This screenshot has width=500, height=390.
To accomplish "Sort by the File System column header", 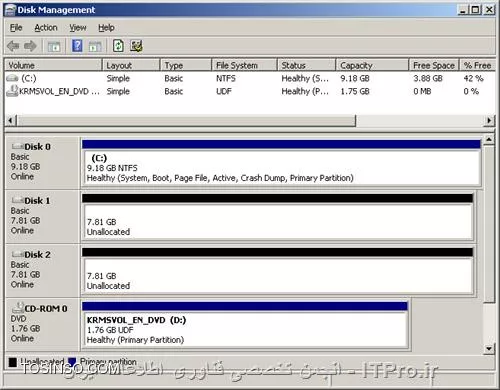I will coord(244,65).
